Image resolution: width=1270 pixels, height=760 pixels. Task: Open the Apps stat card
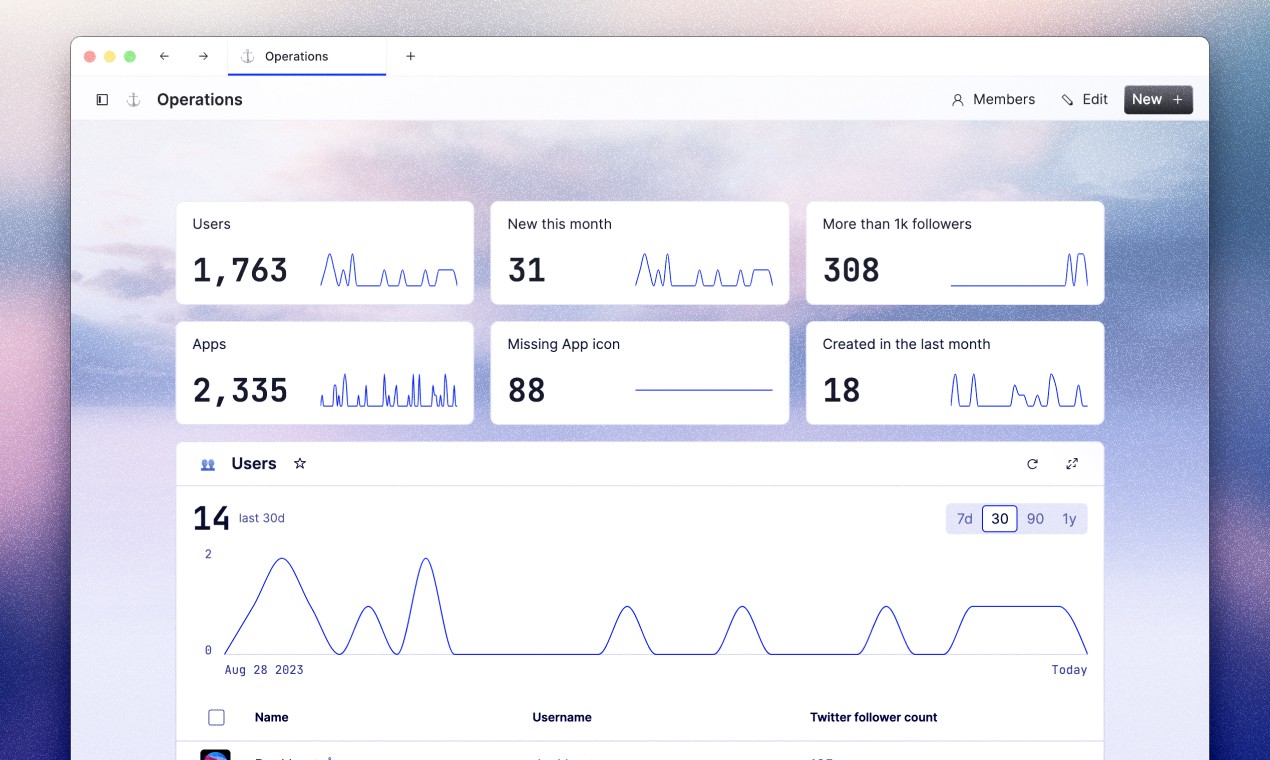[325, 373]
